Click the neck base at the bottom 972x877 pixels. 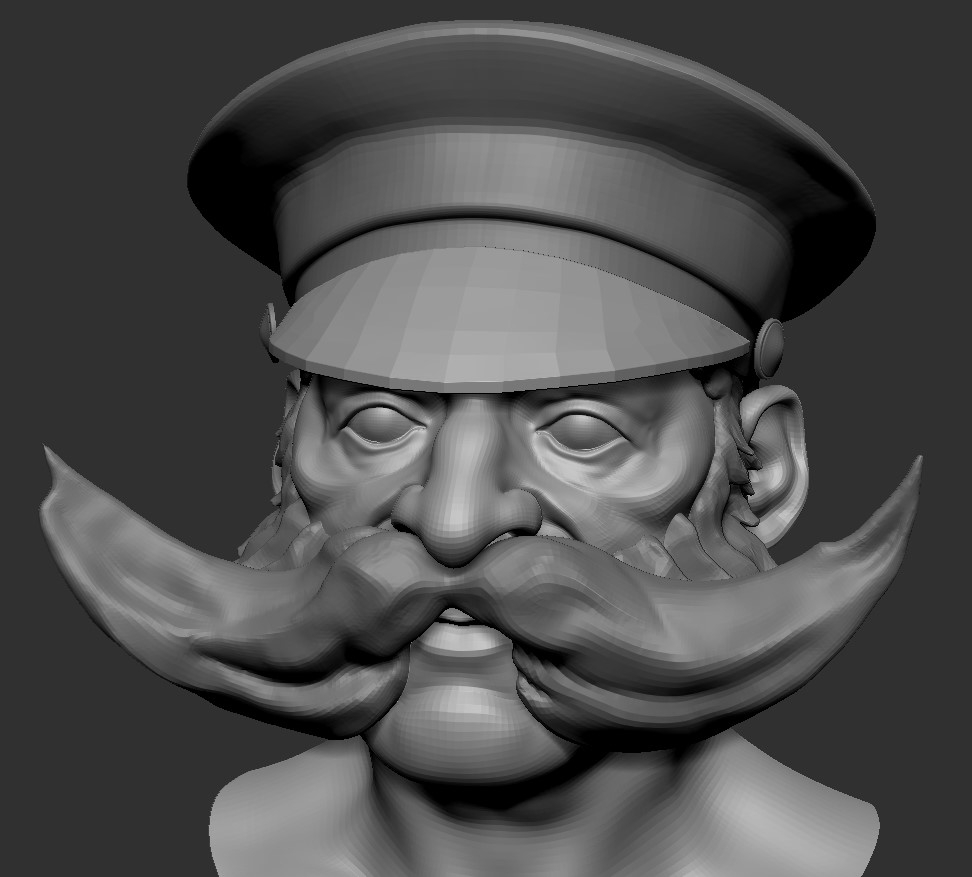540,830
